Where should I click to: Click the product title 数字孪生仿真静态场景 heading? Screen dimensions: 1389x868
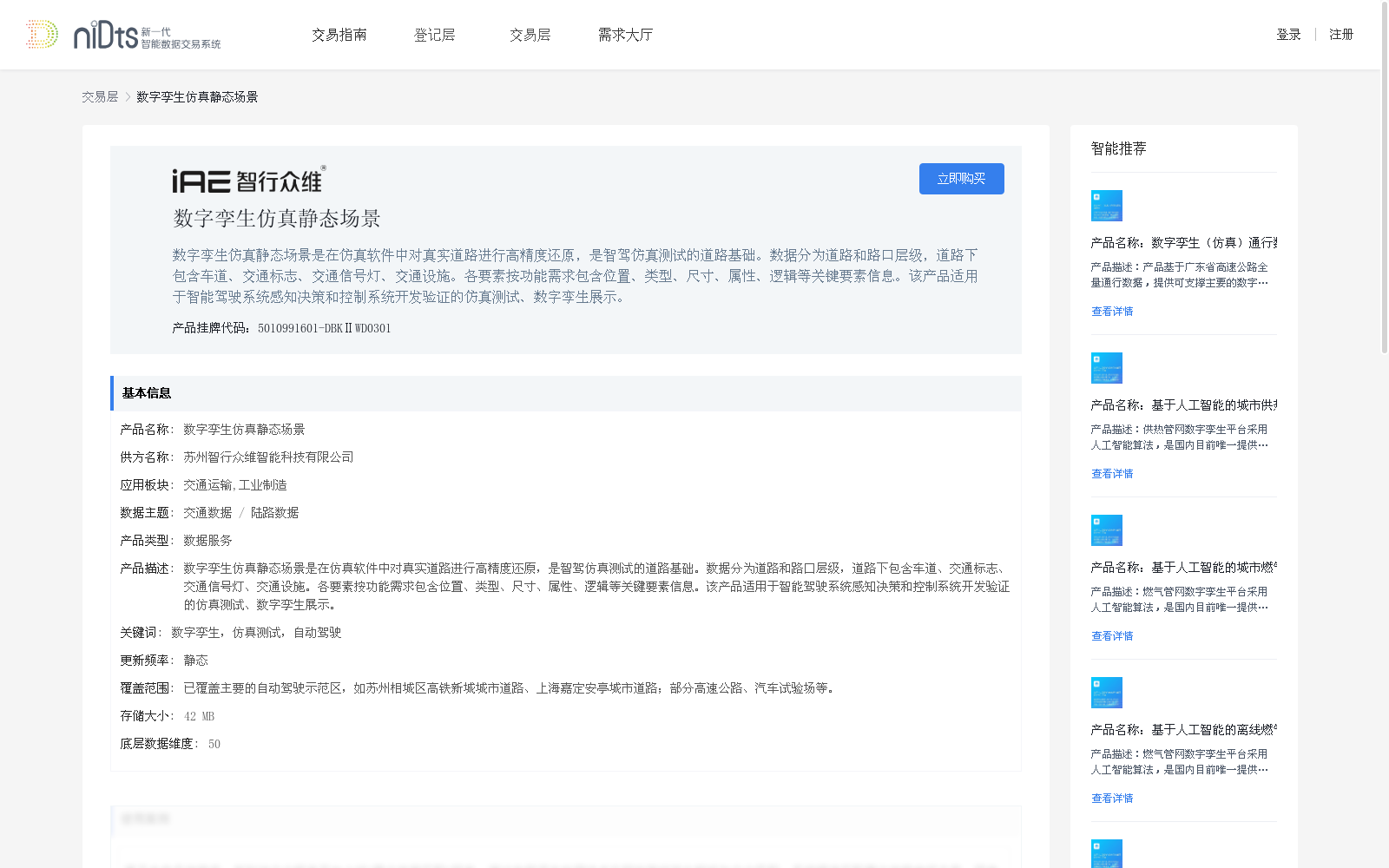point(277,219)
